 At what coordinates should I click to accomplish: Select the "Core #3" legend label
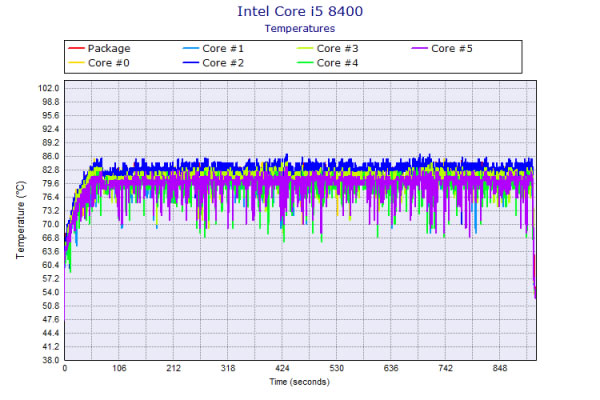pyautogui.click(x=338, y=49)
